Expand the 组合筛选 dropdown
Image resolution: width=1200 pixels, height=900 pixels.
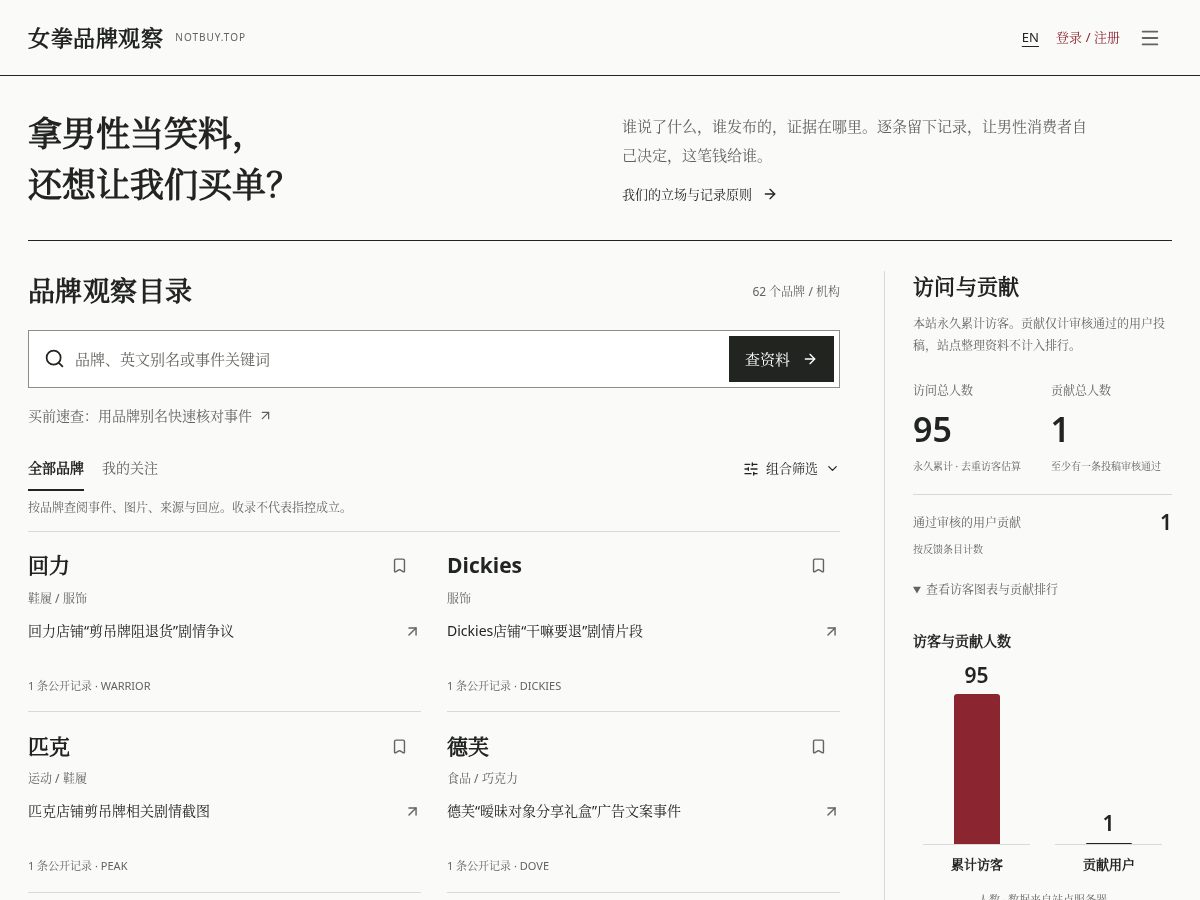791,468
